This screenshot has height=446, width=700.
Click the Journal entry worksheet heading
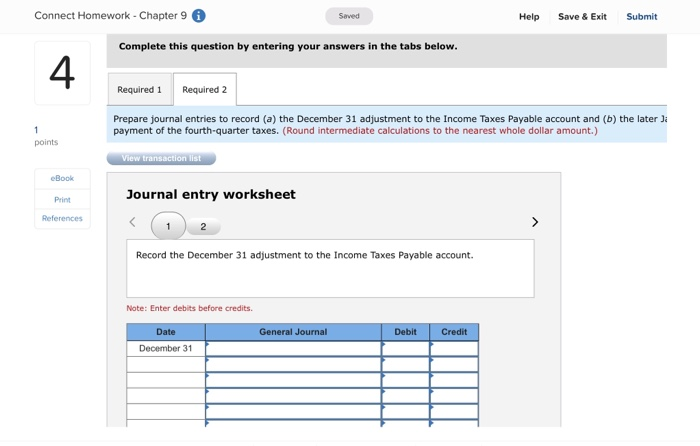[x=211, y=195]
